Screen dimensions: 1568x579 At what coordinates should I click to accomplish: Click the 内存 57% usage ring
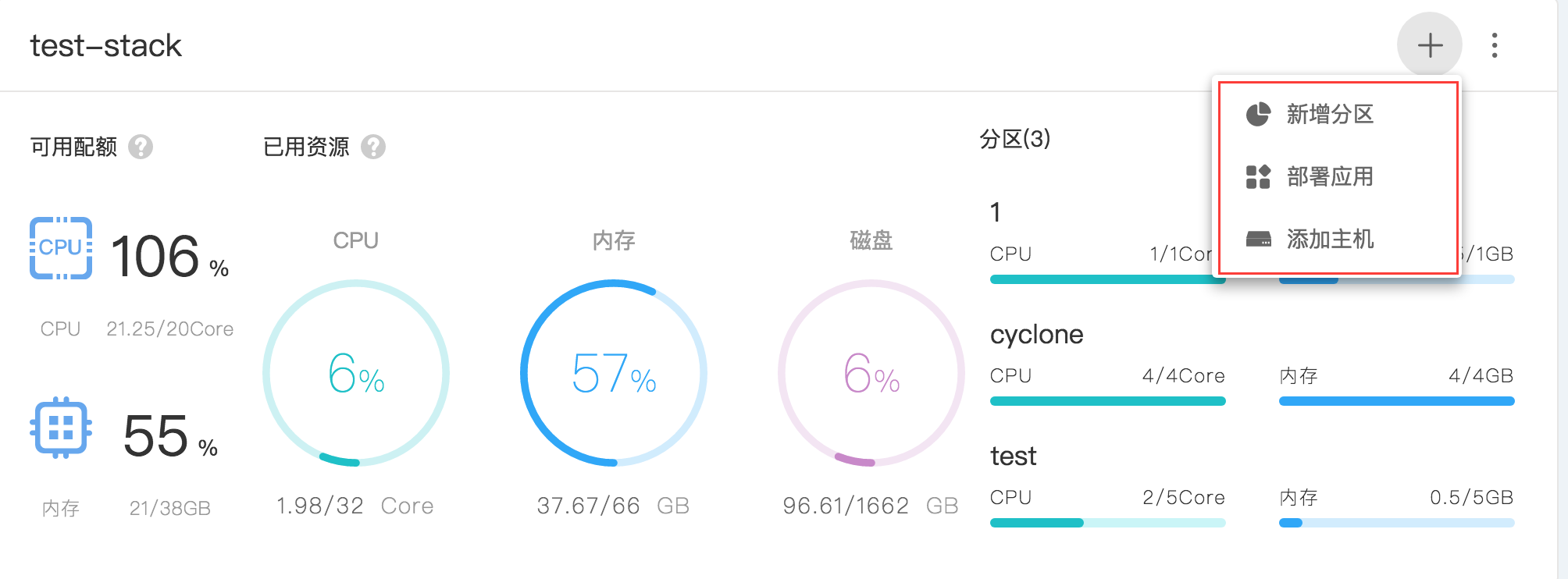click(x=614, y=373)
